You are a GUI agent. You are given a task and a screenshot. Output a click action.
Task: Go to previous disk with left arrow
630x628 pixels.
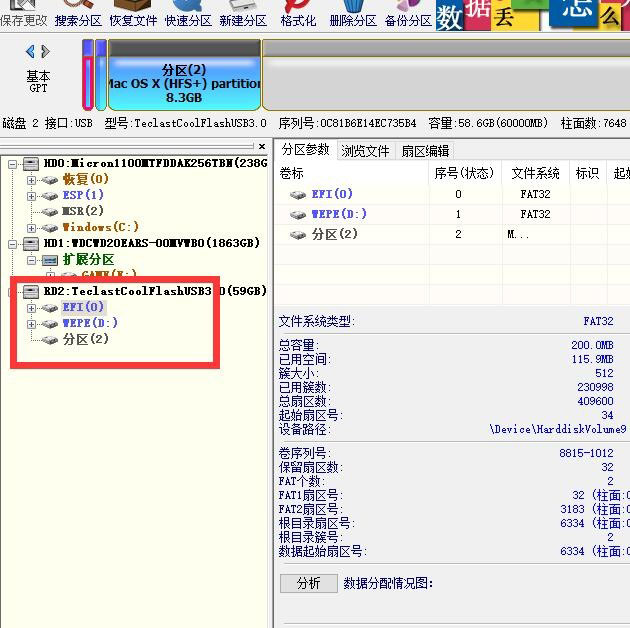pos(31,52)
